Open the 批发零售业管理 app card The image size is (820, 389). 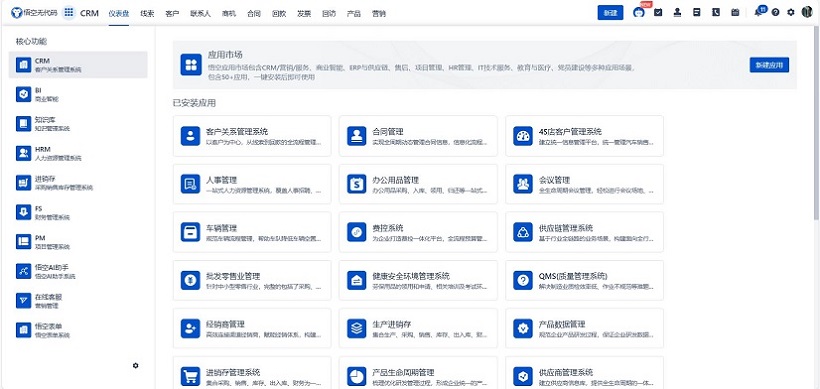(252, 280)
